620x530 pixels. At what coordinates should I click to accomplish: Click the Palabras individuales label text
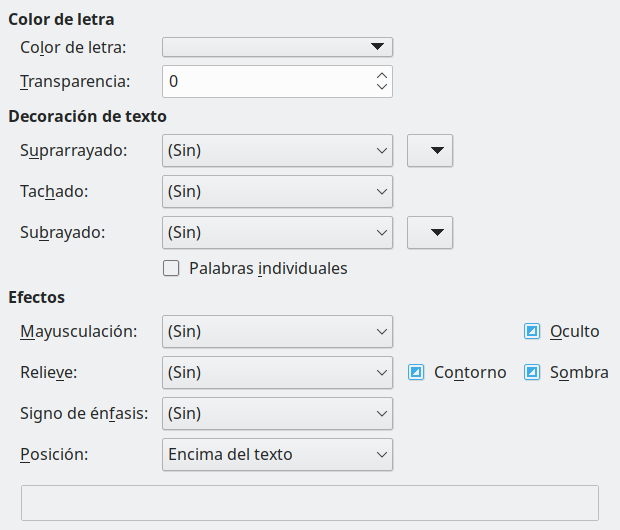[268, 268]
